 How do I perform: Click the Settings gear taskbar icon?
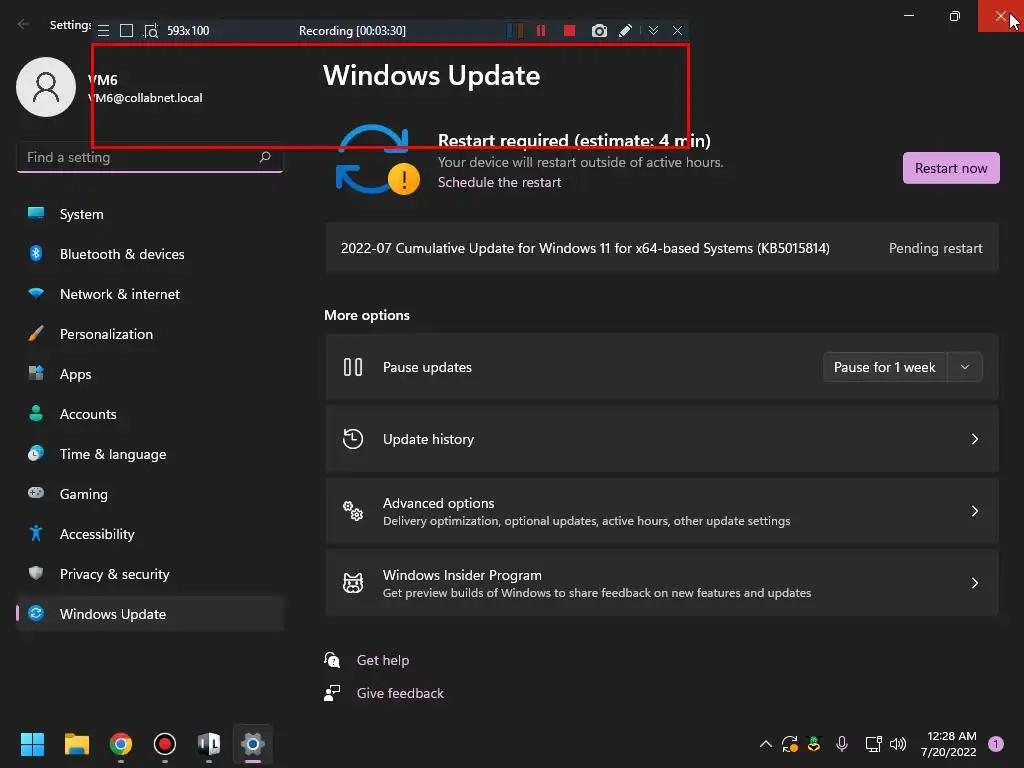click(x=253, y=744)
